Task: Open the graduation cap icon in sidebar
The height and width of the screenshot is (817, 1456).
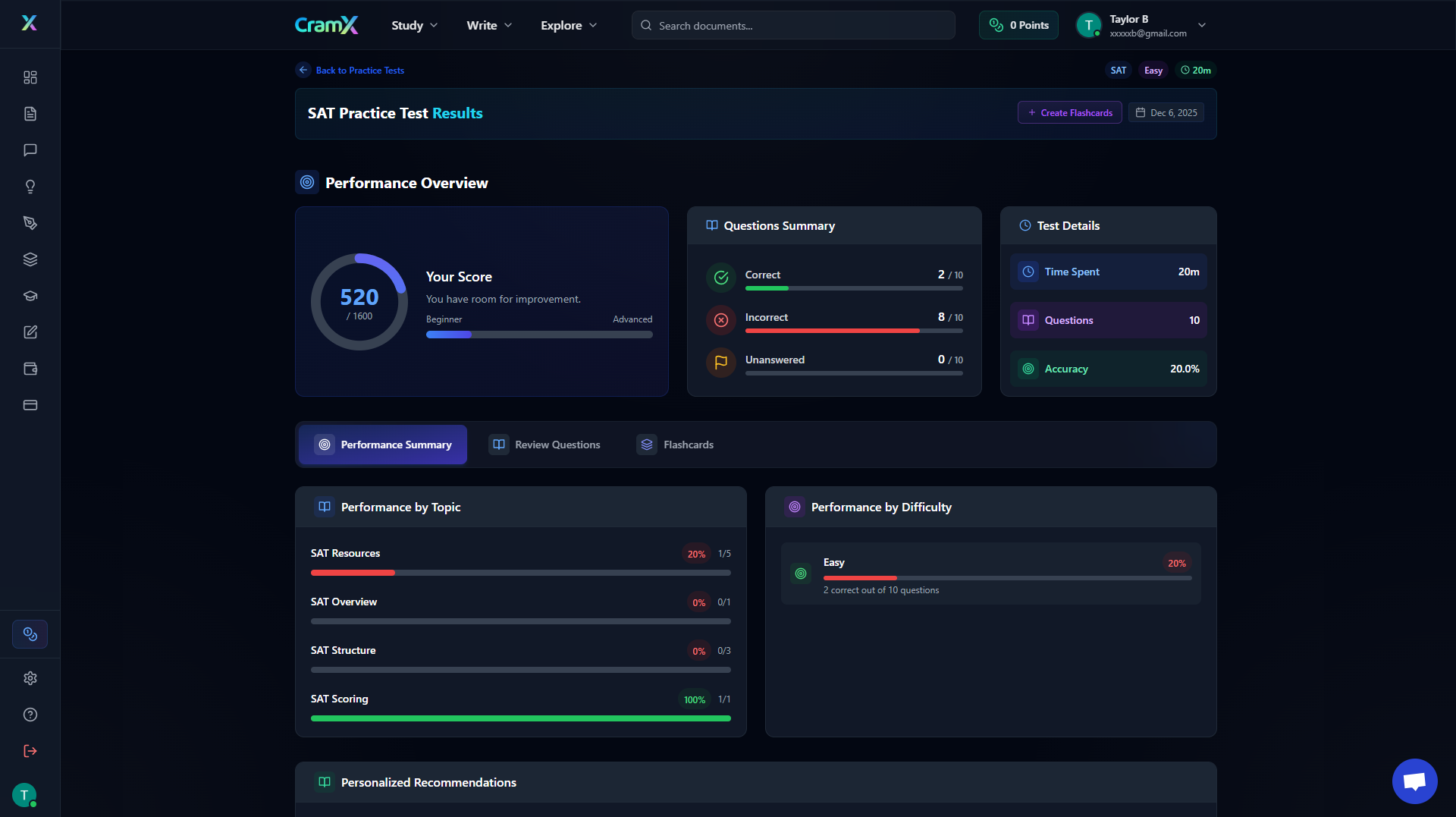Action: [x=30, y=296]
